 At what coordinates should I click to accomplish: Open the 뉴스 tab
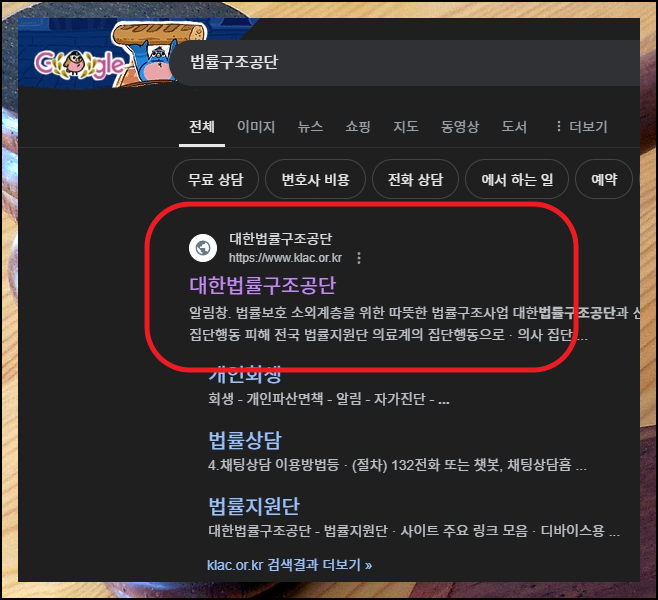point(310,126)
